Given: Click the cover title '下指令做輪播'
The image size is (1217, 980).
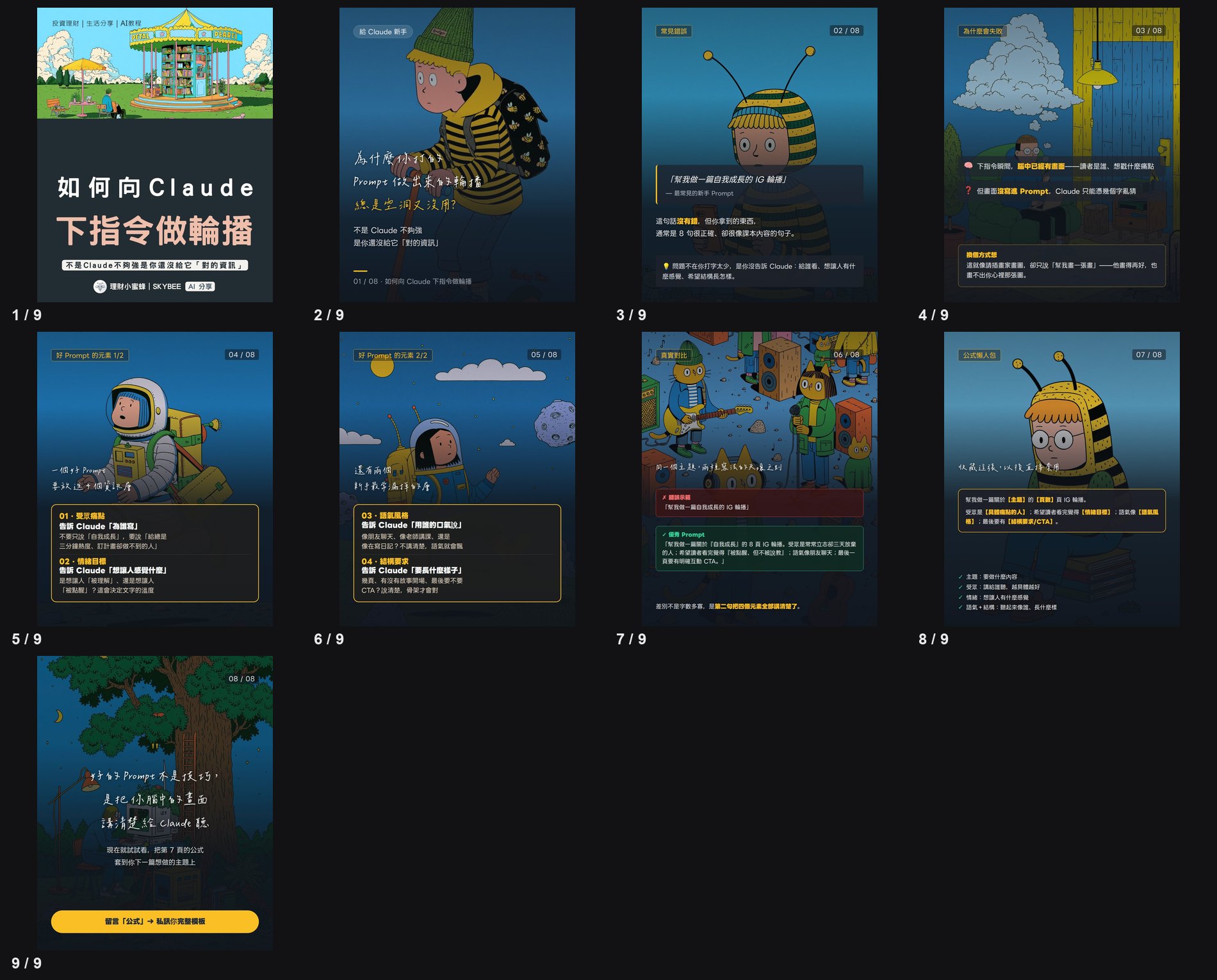Looking at the screenshot, I should pos(155,231).
